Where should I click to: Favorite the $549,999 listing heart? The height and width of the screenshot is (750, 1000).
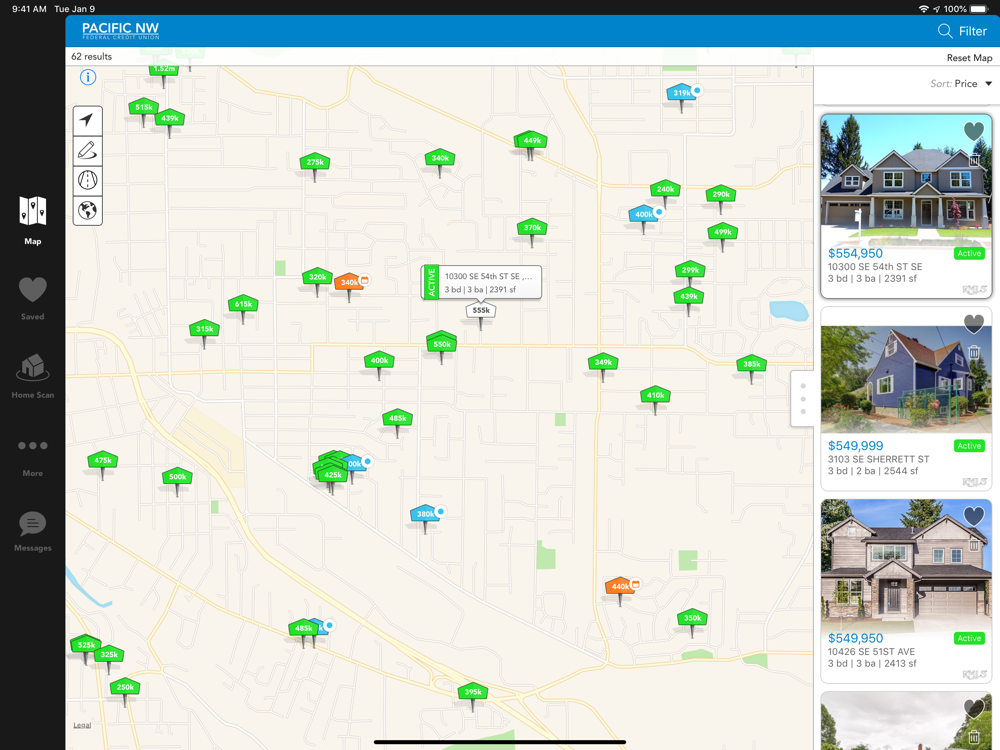(x=973, y=324)
